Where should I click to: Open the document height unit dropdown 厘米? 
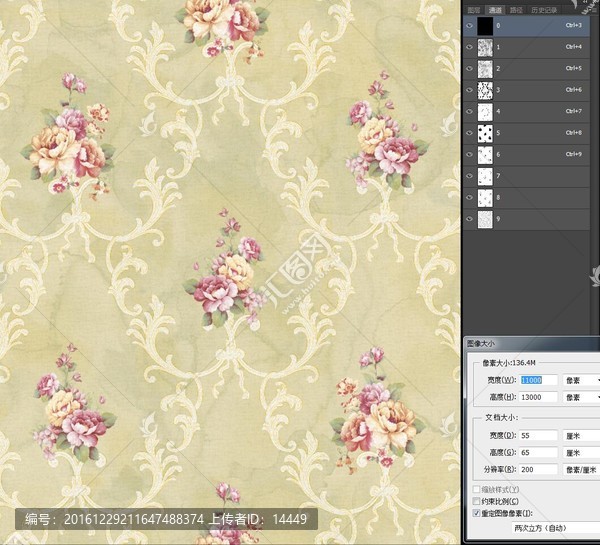pos(581,452)
